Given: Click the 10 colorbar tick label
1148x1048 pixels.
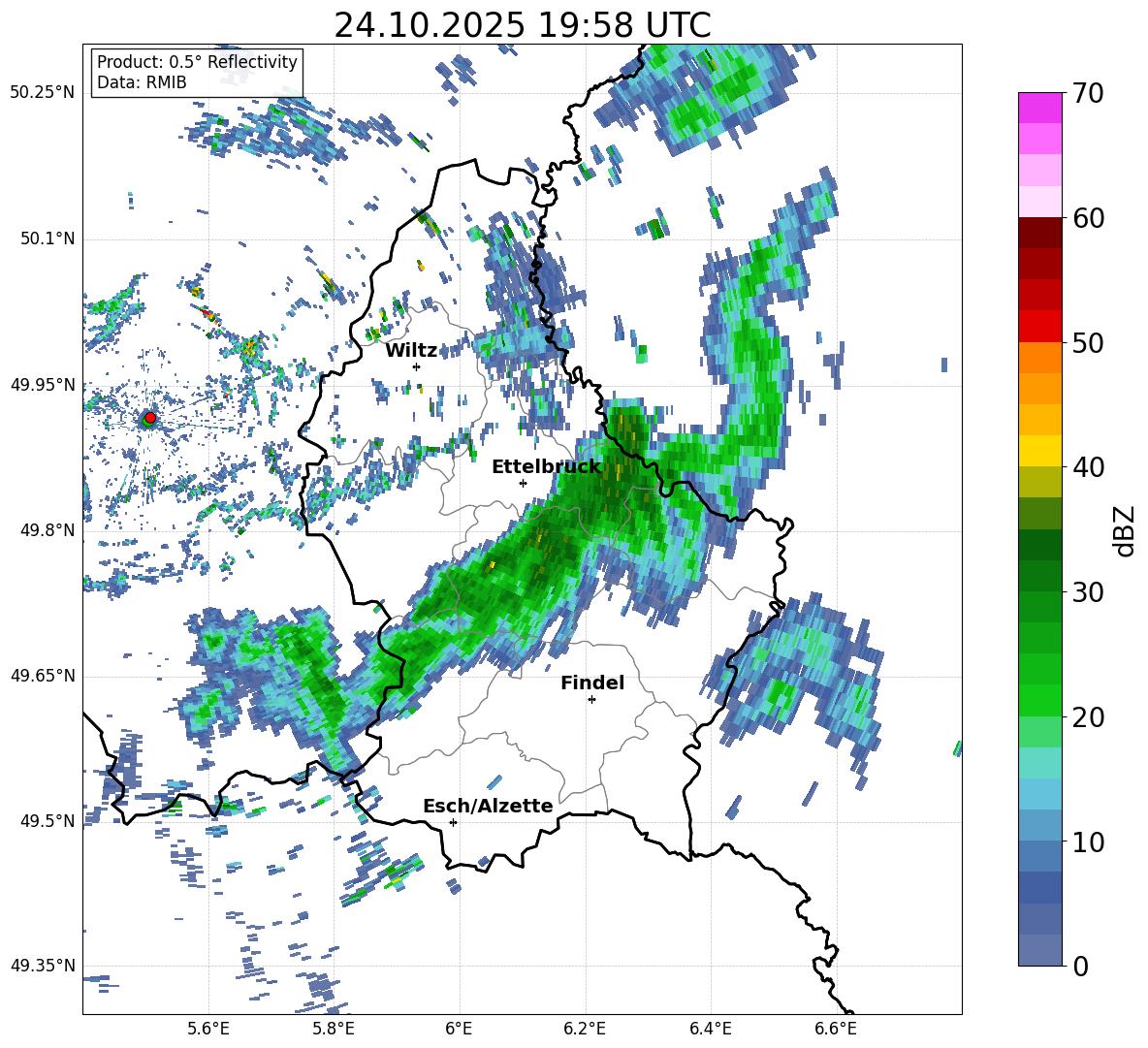Looking at the screenshot, I should 1088,842.
